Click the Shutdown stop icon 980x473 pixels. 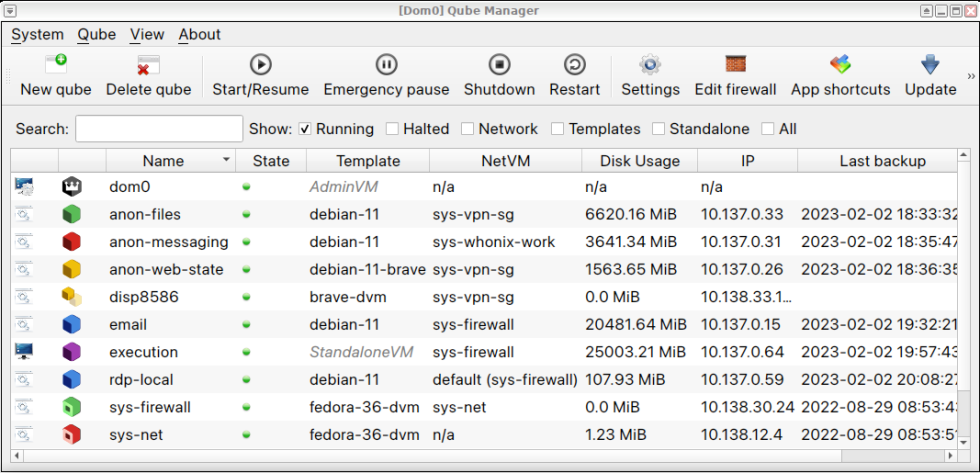pyautogui.click(x=499, y=65)
